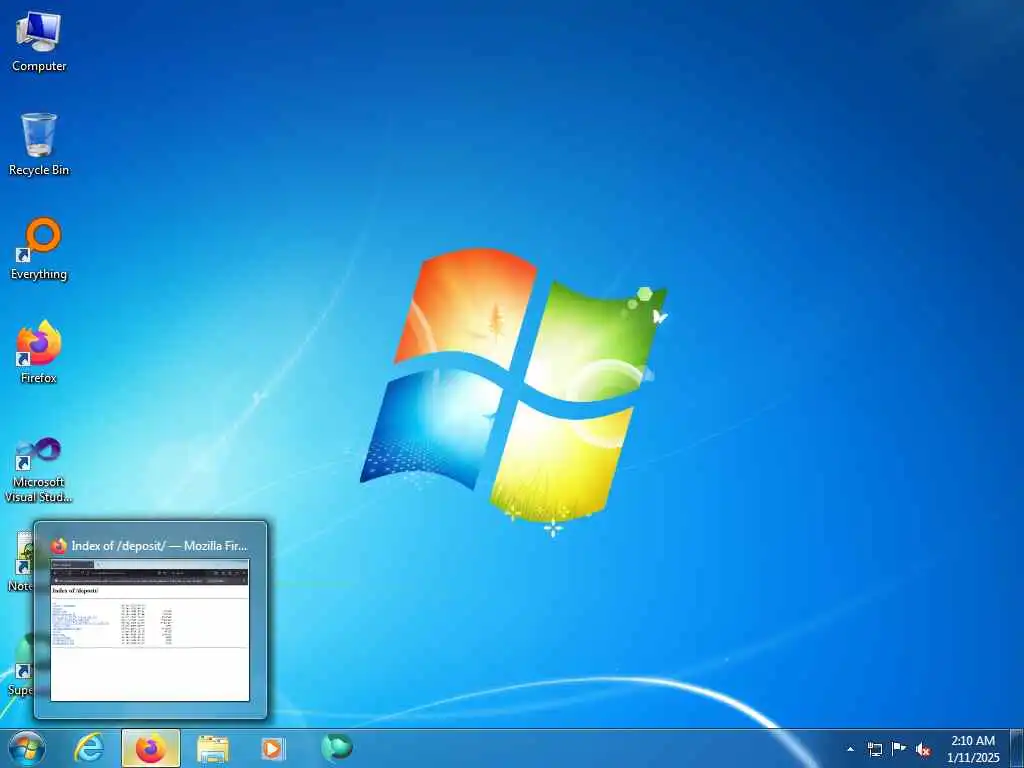Image resolution: width=1024 pixels, height=768 pixels.
Task: Launch Internet Explorer from the taskbar
Action: (89, 748)
